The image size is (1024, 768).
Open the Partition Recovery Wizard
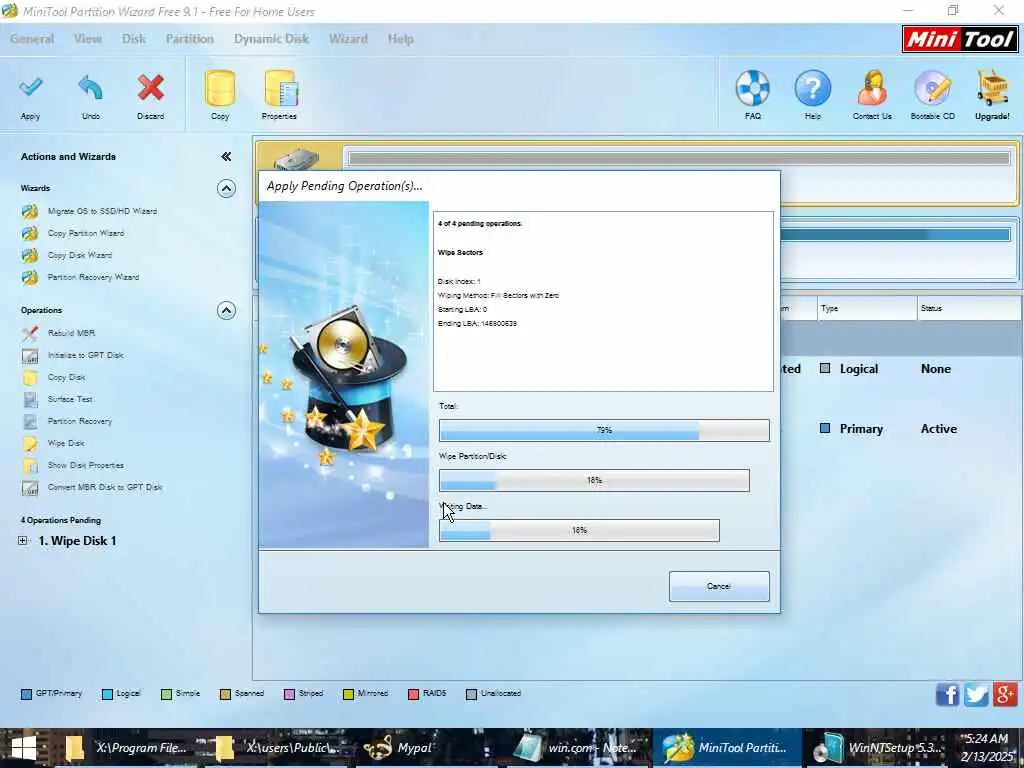(x=93, y=278)
